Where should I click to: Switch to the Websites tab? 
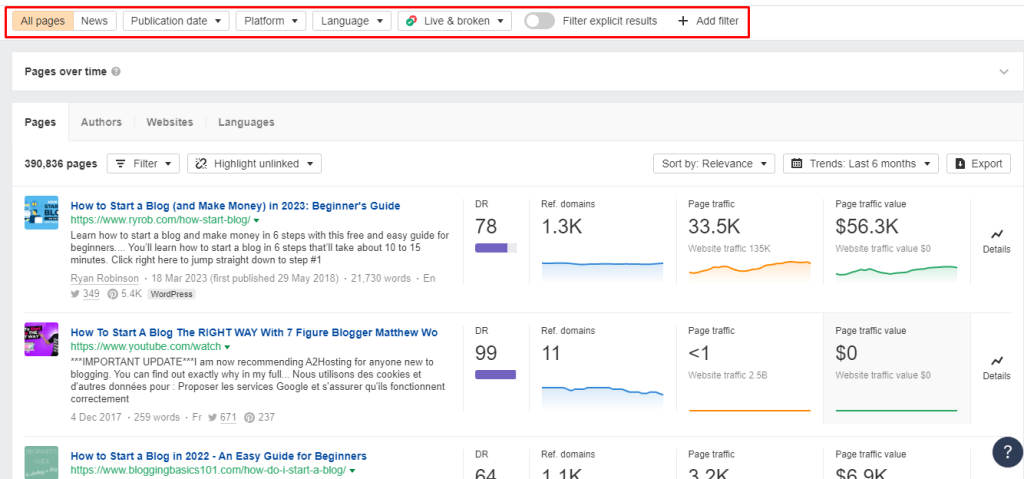click(170, 122)
